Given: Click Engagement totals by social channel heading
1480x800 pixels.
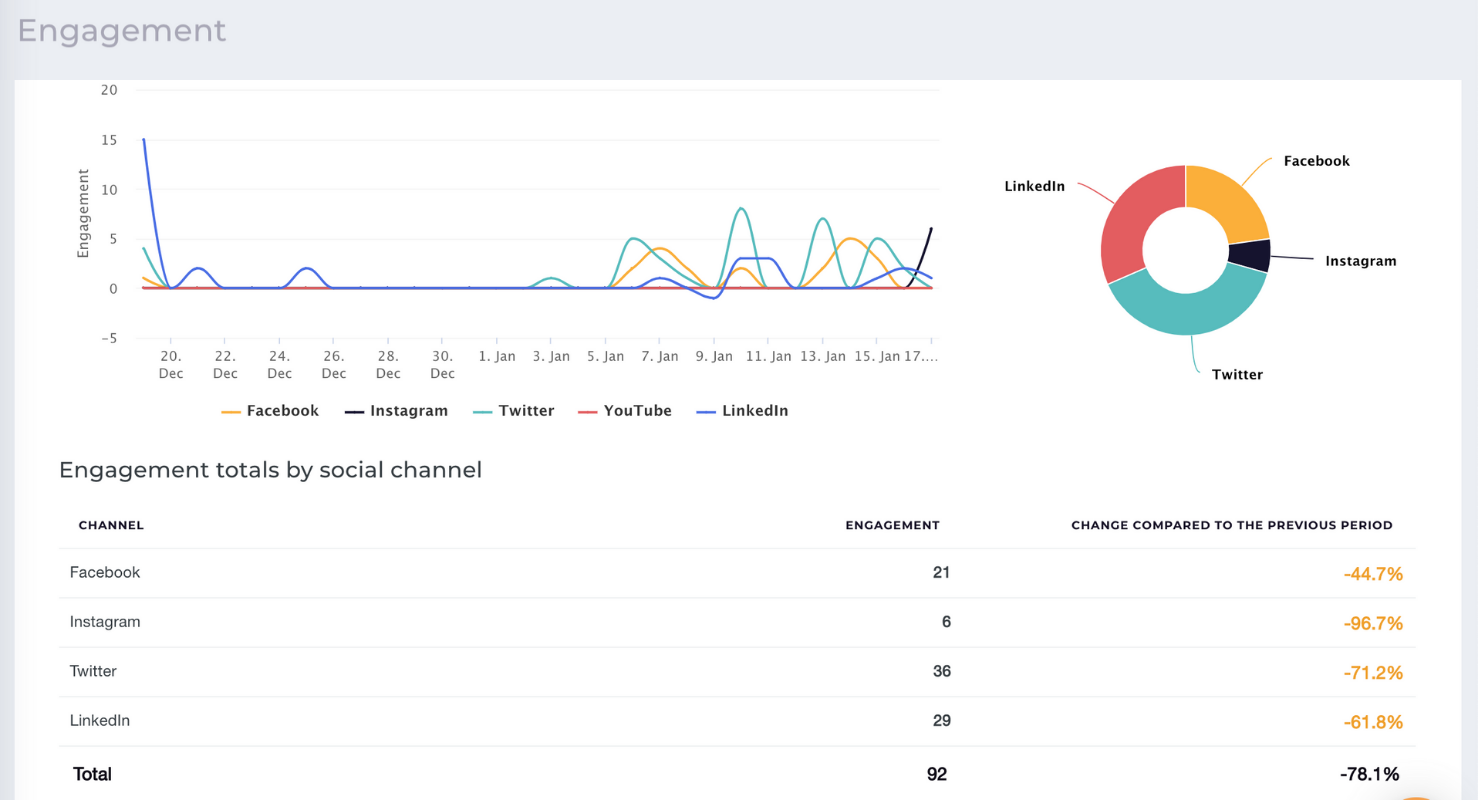Looking at the screenshot, I should 271,470.
